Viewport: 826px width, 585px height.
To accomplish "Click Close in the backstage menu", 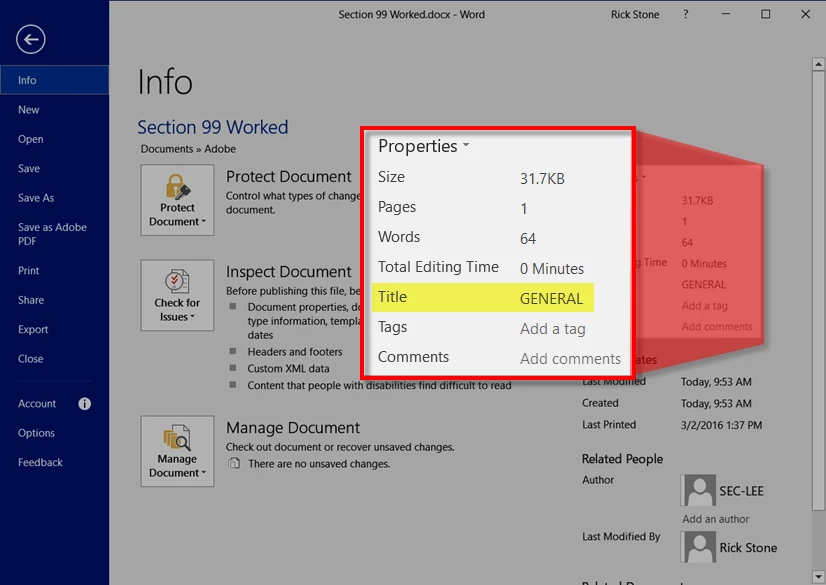I will click(x=54, y=359).
